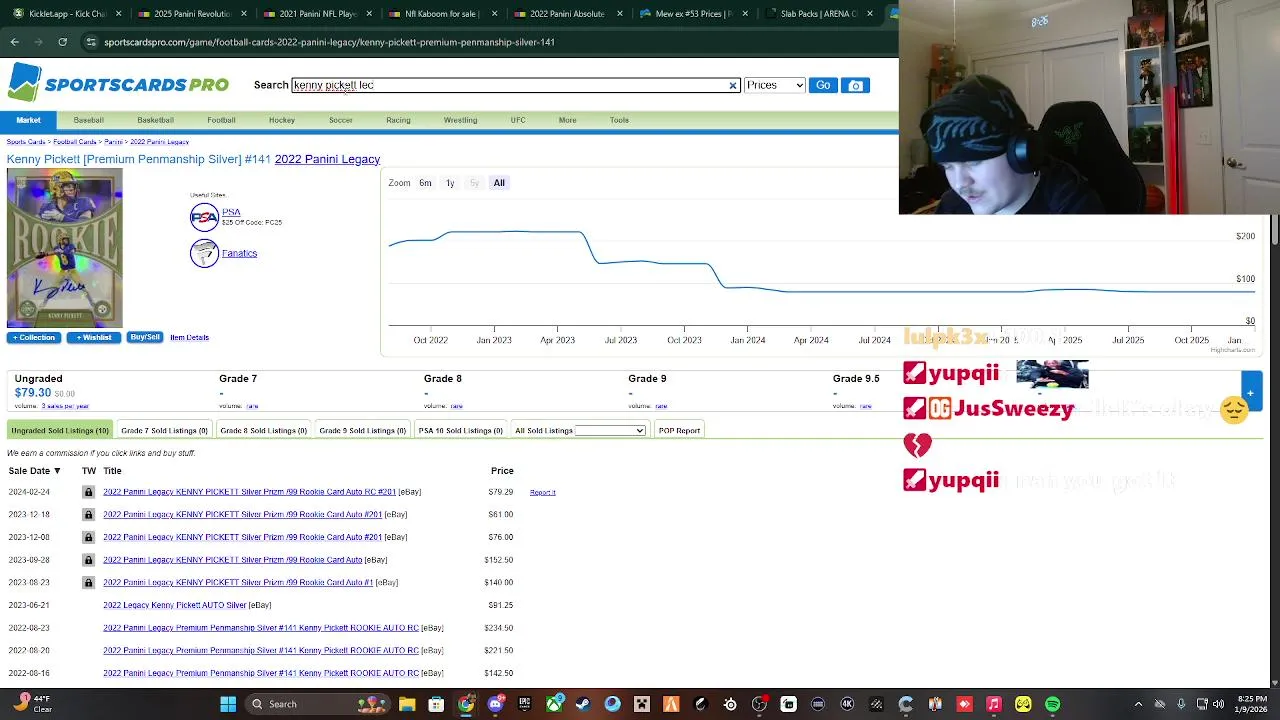Open Steam from the taskbar
The height and width of the screenshot is (720, 1280).
click(x=583, y=704)
